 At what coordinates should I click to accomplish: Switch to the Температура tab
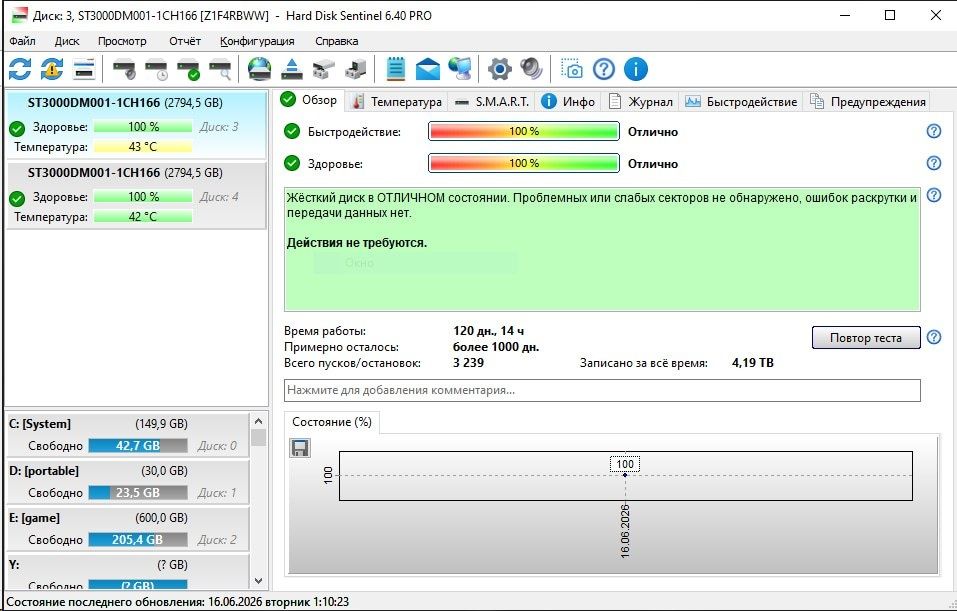pos(397,102)
